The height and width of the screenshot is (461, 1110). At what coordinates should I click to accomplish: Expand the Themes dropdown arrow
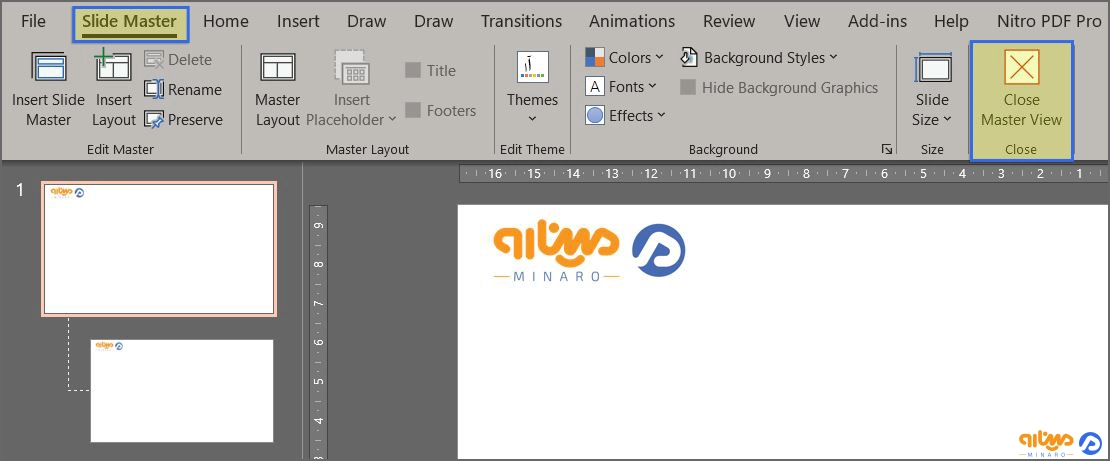coord(532,119)
